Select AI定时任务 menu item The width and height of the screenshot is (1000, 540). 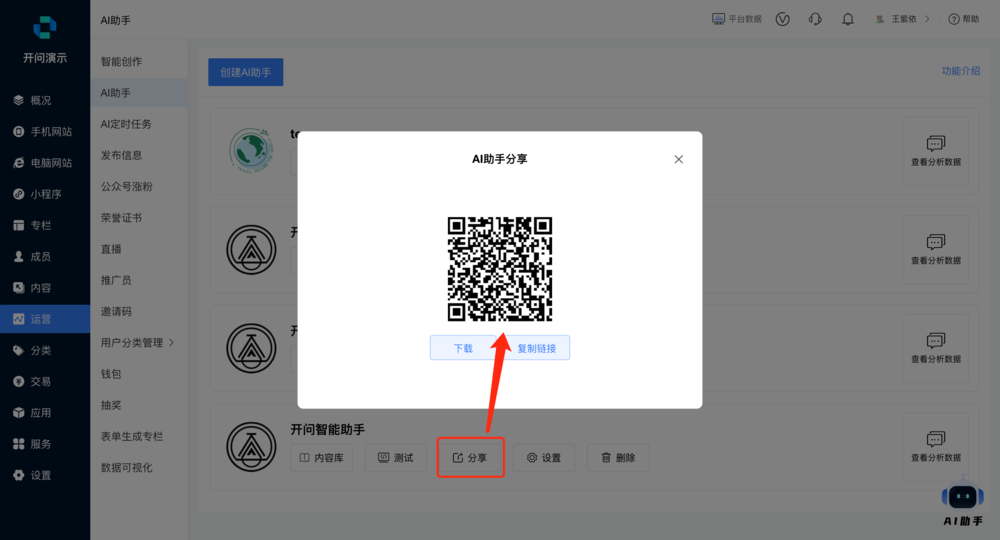pyautogui.click(x=138, y=124)
